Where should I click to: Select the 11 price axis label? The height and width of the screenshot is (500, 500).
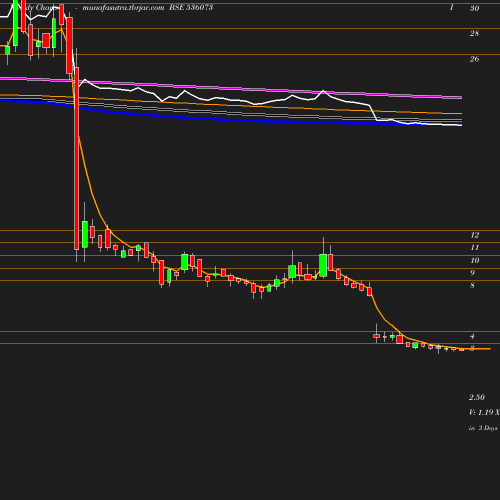[x=475, y=247]
